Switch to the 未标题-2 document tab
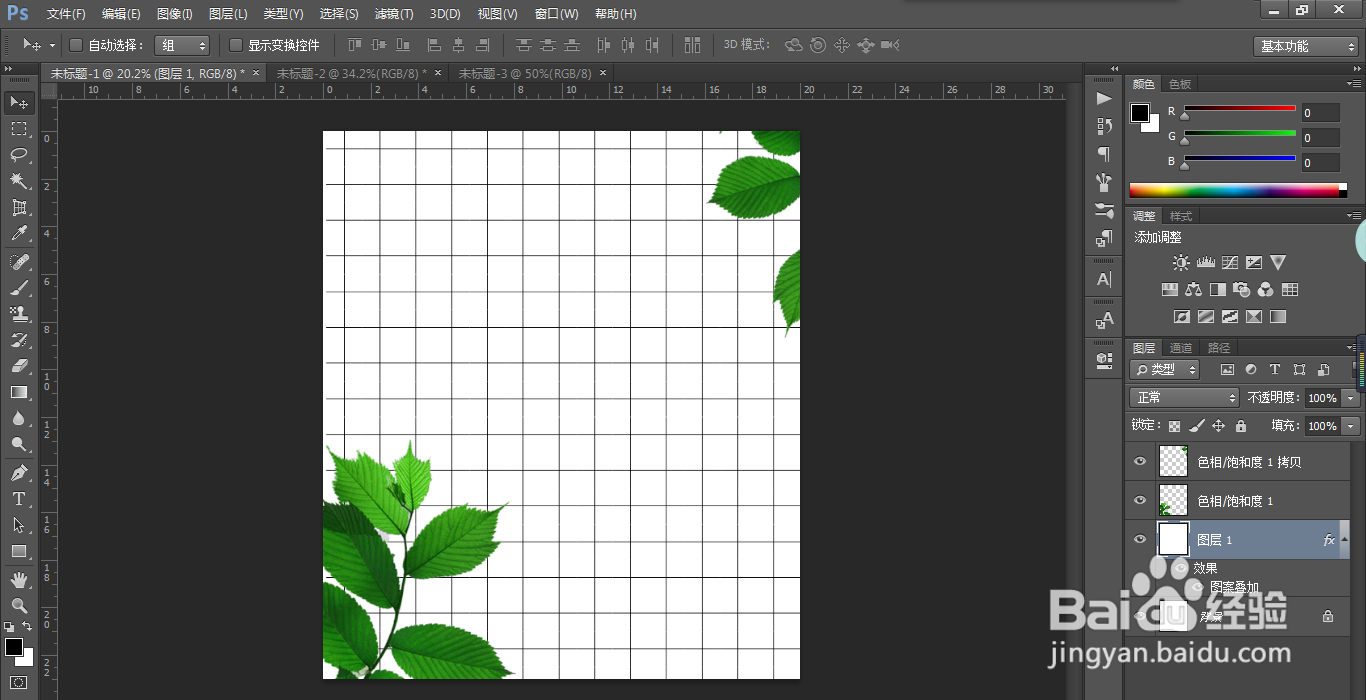1366x700 pixels. (350, 73)
